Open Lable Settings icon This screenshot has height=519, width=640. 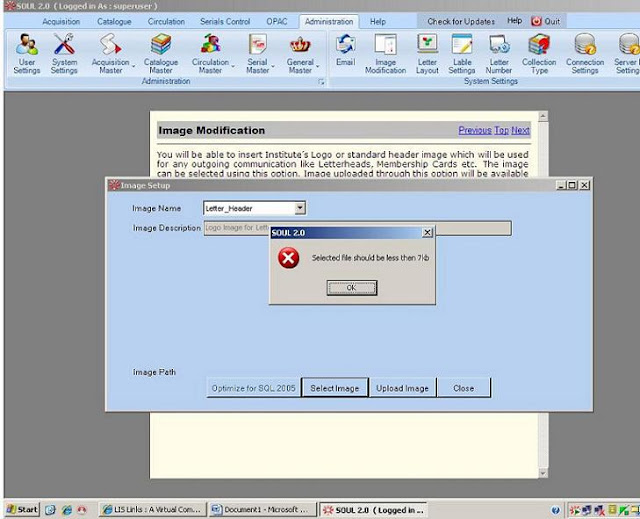(x=462, y=44)
